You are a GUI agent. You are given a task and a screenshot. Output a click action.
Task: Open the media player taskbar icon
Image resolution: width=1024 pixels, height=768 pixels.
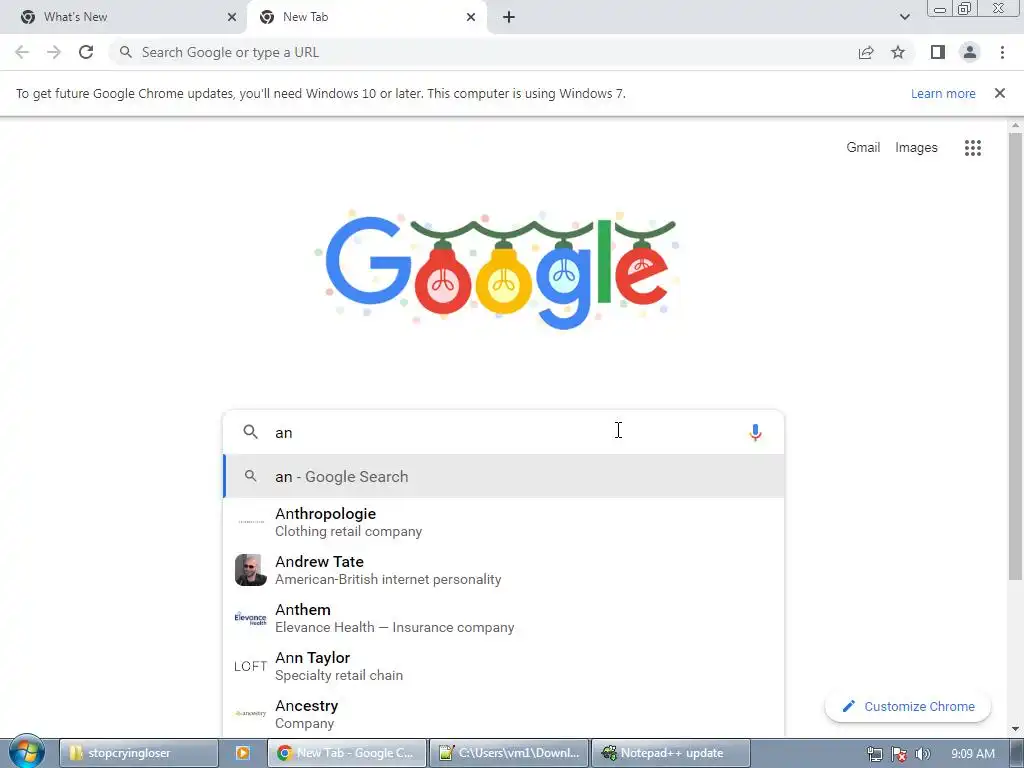[x=243, y=753]
